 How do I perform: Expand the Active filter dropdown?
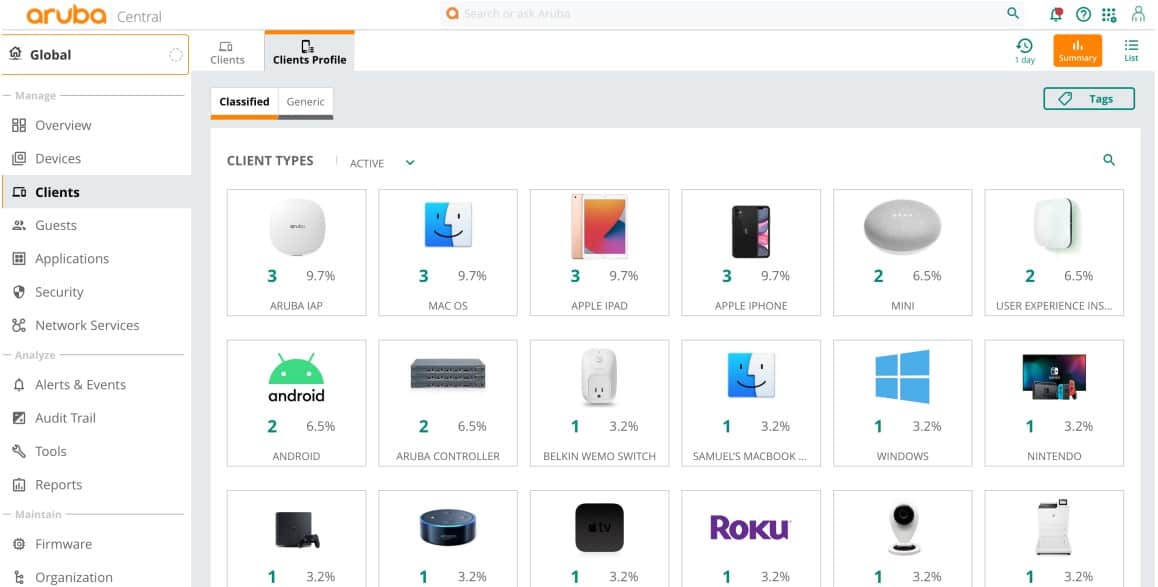pyautogui.click(x=383, y=163)
